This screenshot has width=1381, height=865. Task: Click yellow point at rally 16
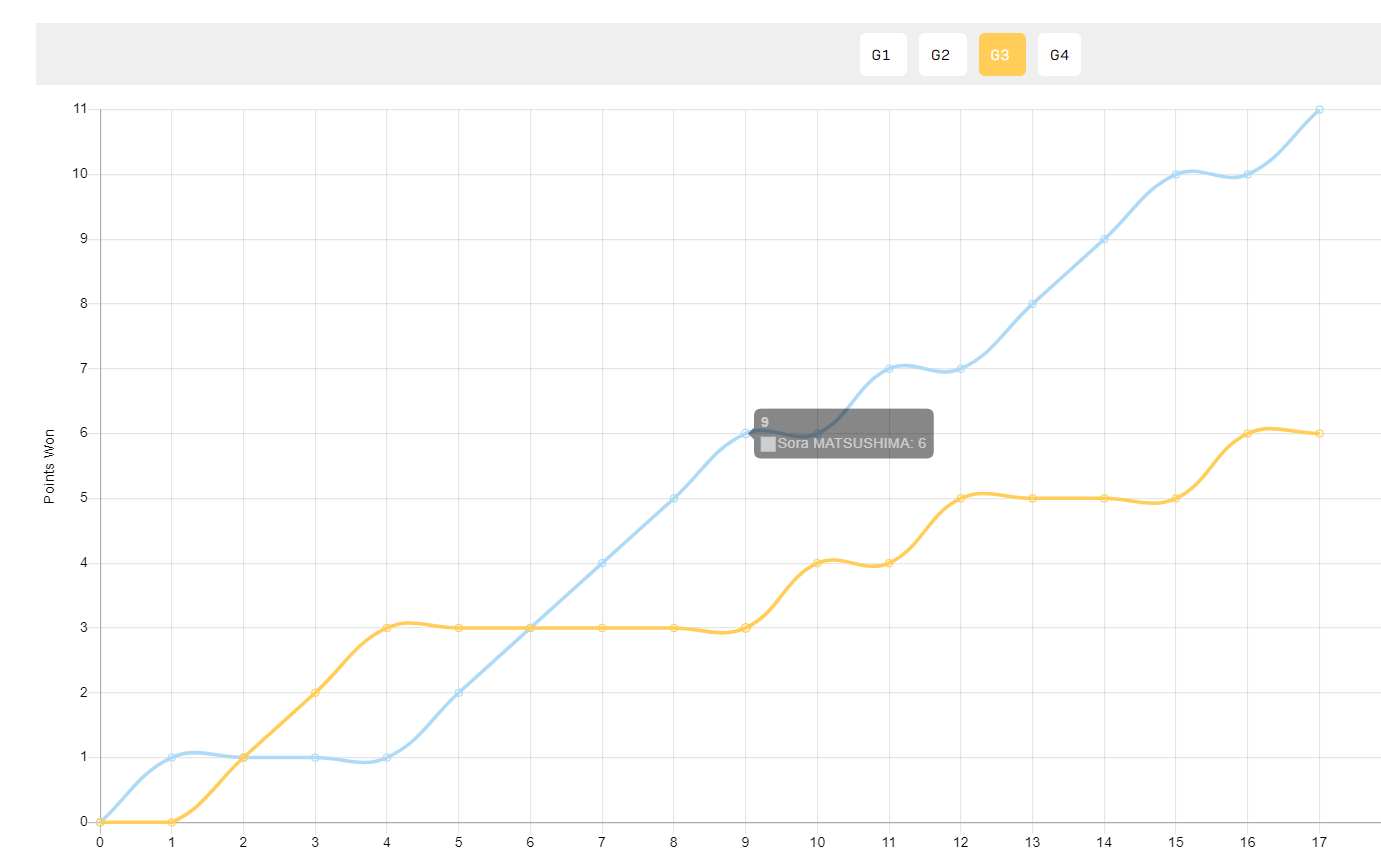[1248, 433]
